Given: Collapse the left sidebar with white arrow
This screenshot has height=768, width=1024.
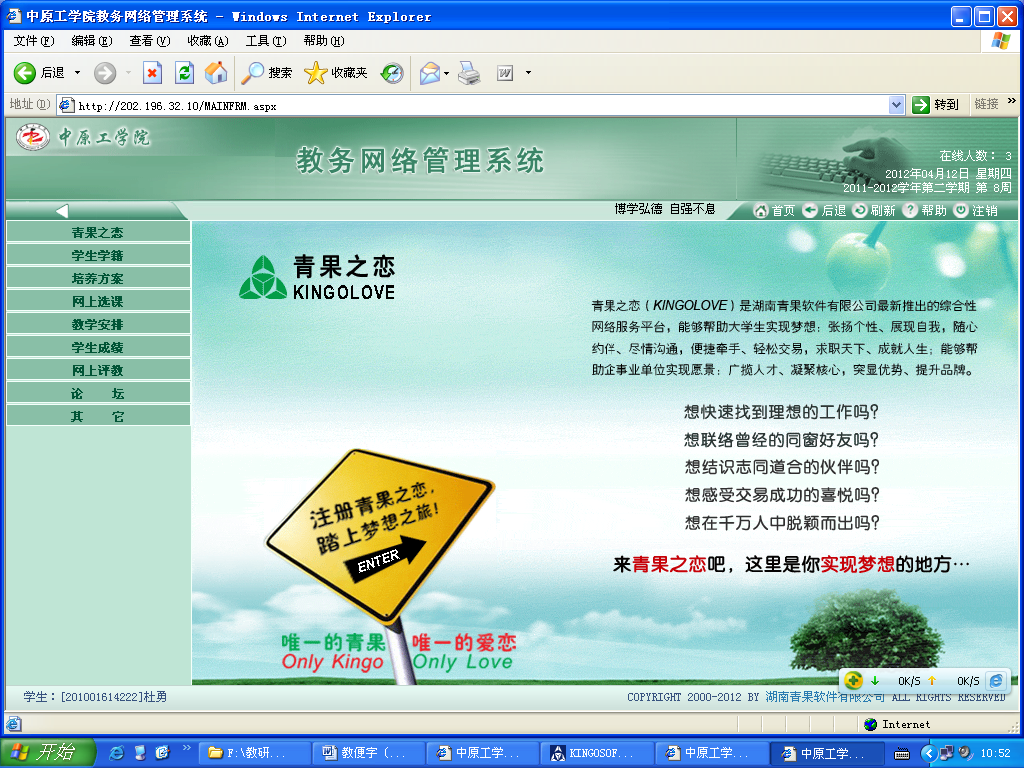Looking at the screenshot, I should point(63,210).
